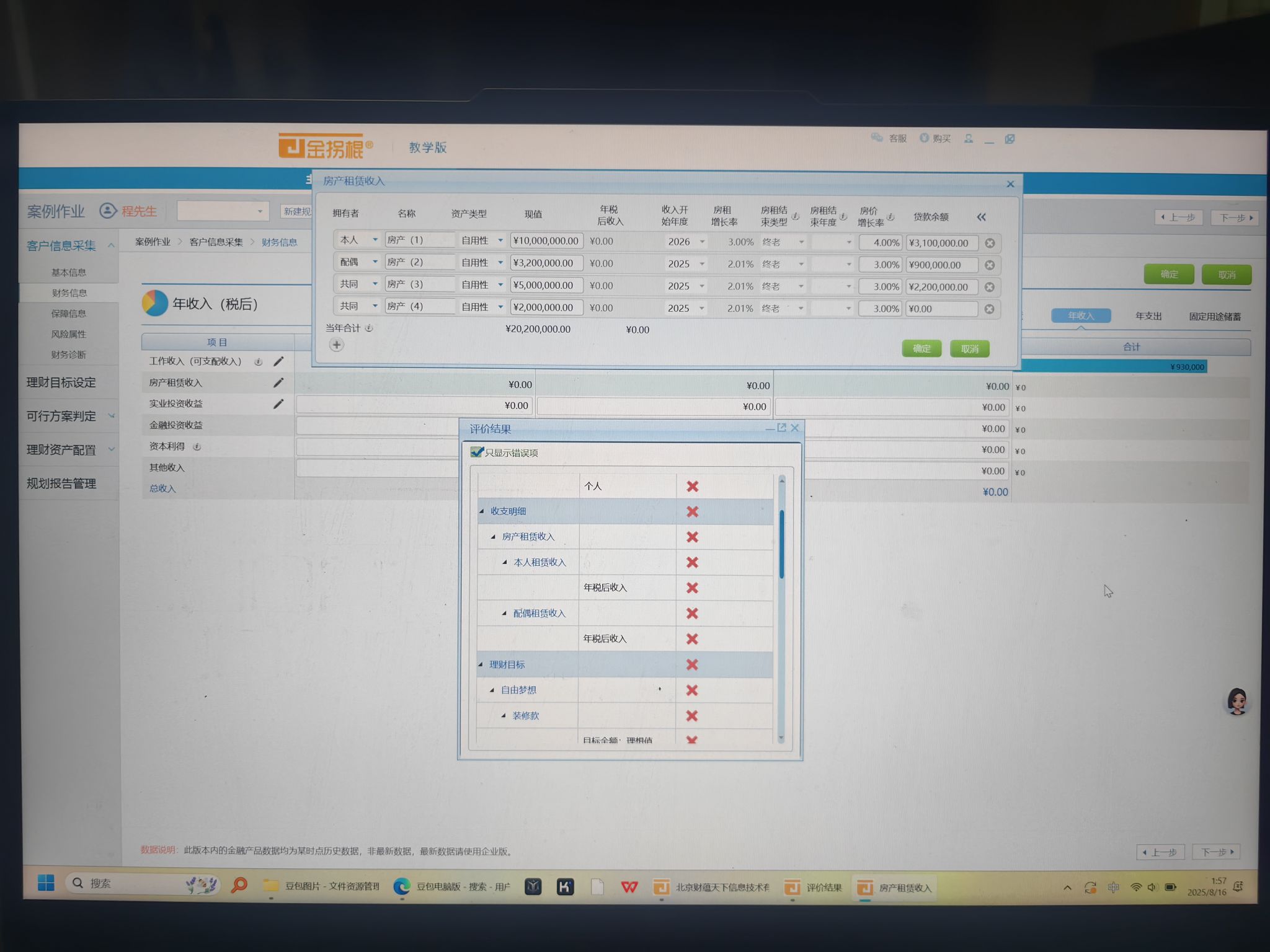Click top 下一步 navigation button
Image resolution: width=1270 pixels, height=952 pixels.
[x=1235, y=218]
